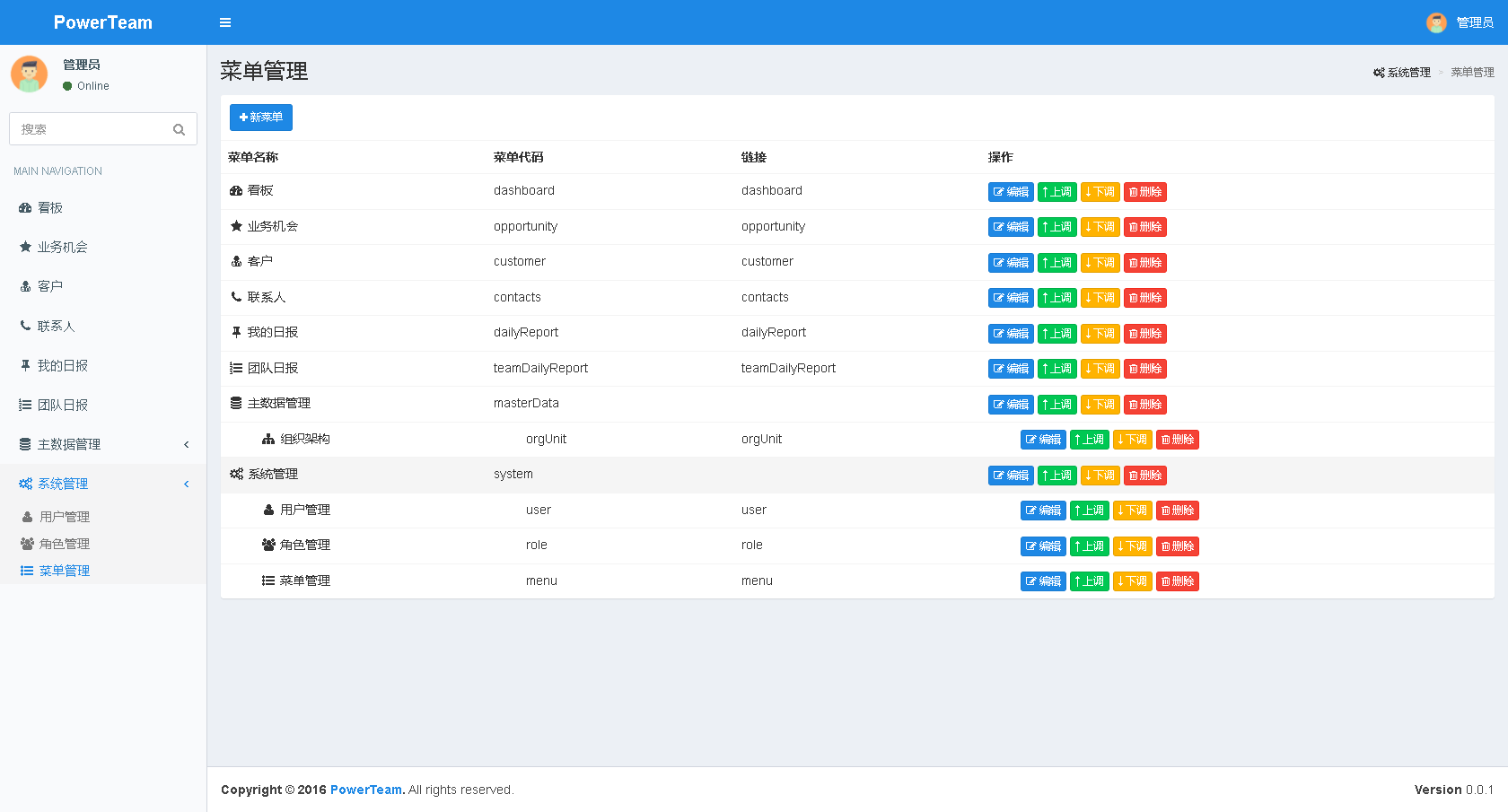
Task: Click 删除 on the menu row
Action: (x=1177, y=581)
